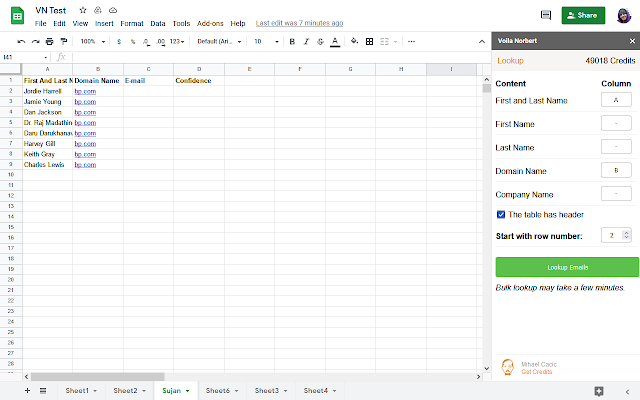
Task: Open the All Sheets list icon
Action: 43,391
